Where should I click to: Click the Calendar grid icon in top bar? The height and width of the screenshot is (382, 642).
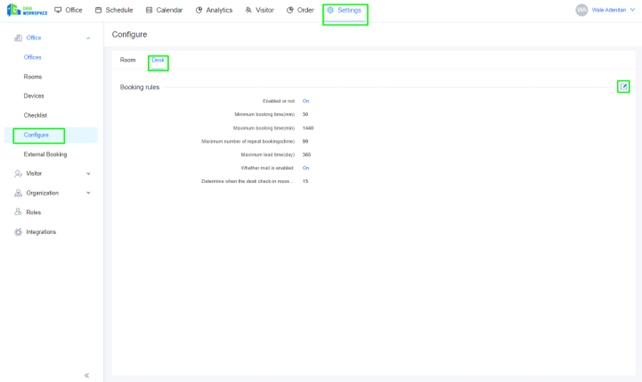click(149, 10)
